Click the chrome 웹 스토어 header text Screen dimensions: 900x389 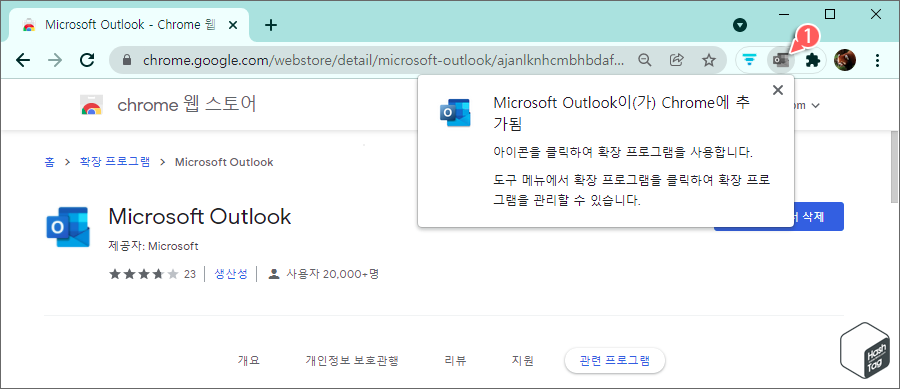point(187,105)
